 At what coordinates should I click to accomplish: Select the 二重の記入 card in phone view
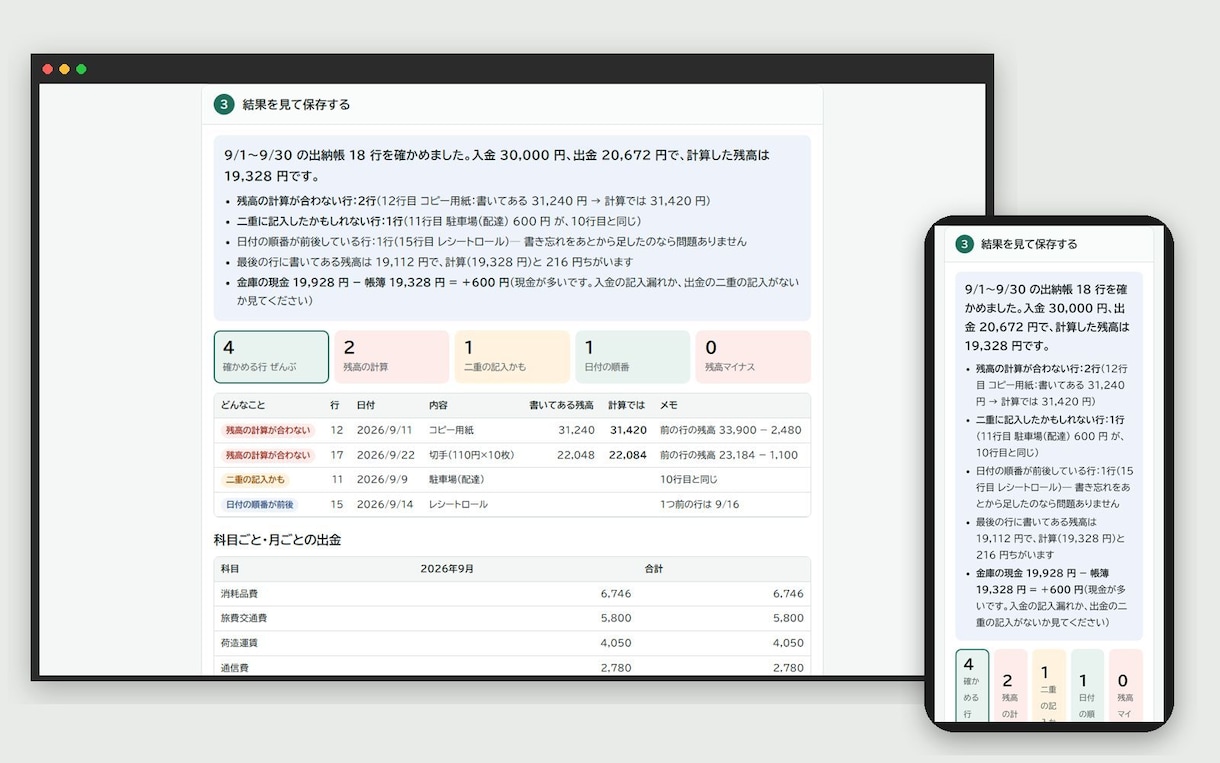point(1049,686)
